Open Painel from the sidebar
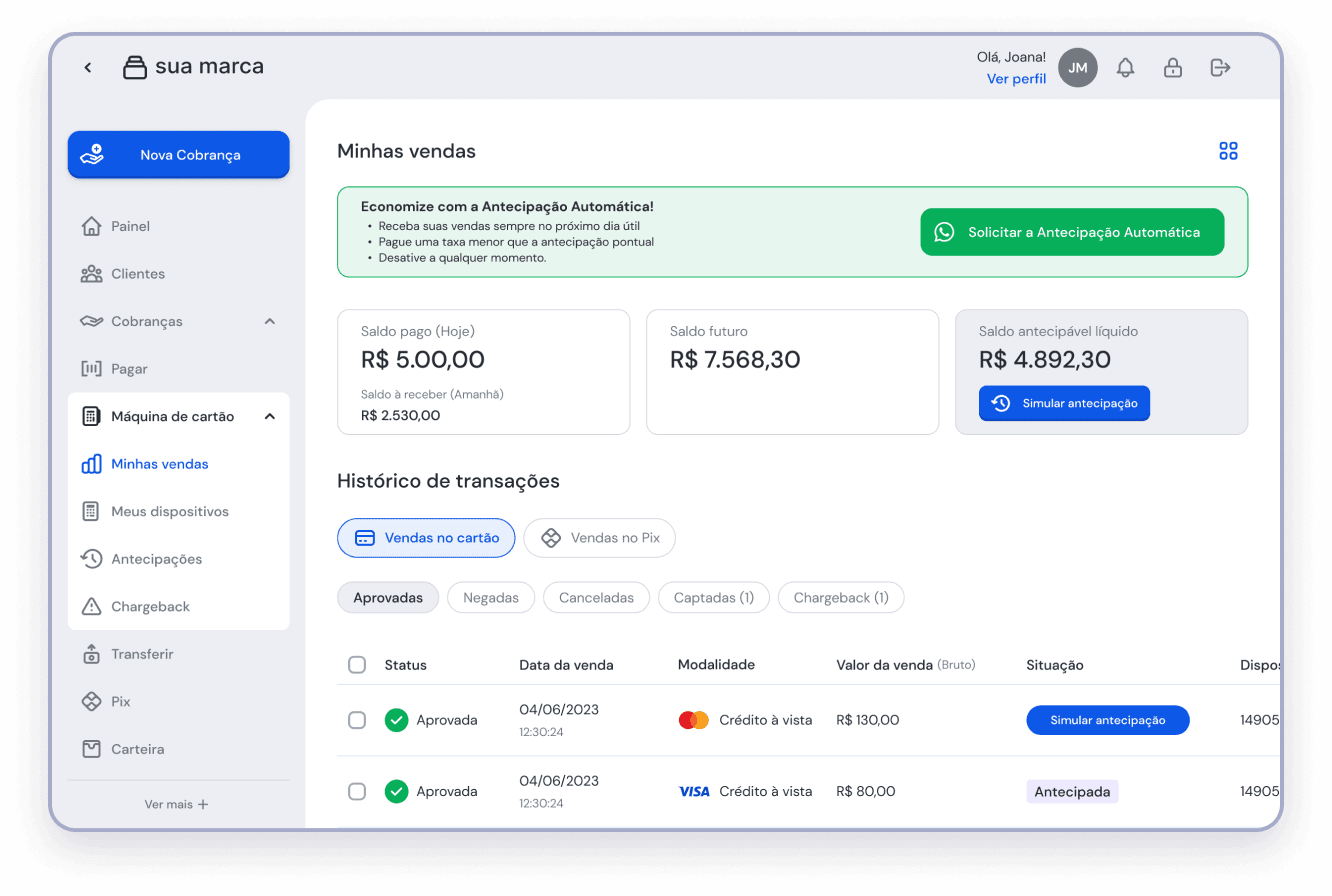The image size is (1332, 896). pyautogui.click(x=130, y=226)
